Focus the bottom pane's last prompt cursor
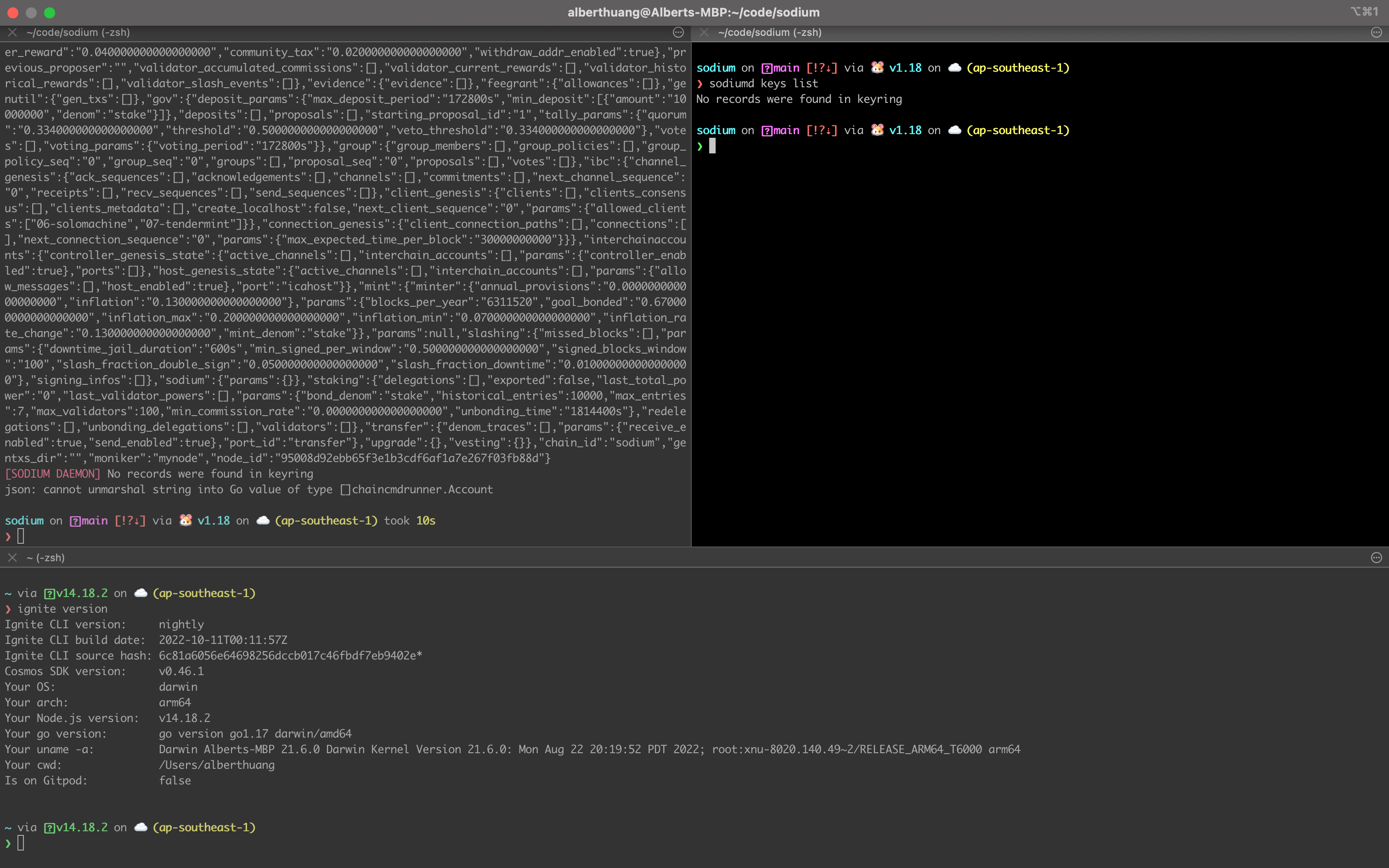Screen dimensions: 1389x868 pos(21,843)
